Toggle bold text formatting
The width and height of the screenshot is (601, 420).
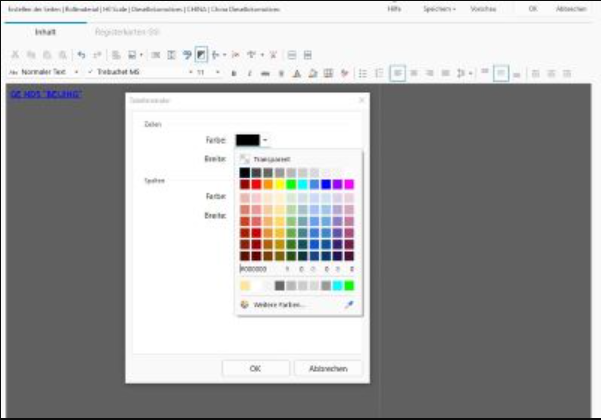(234, 73)
